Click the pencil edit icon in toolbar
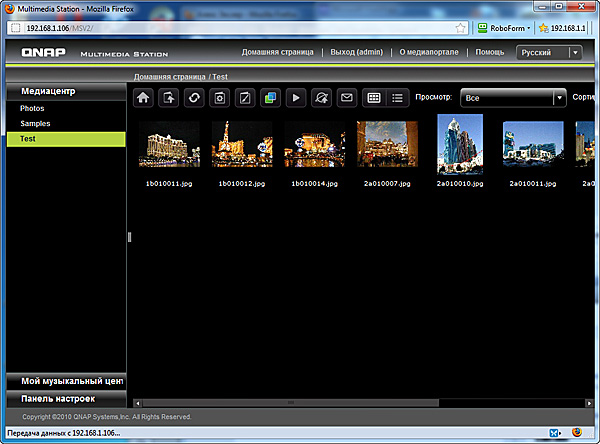Screen dimensions: 600x444 [245, 98]
